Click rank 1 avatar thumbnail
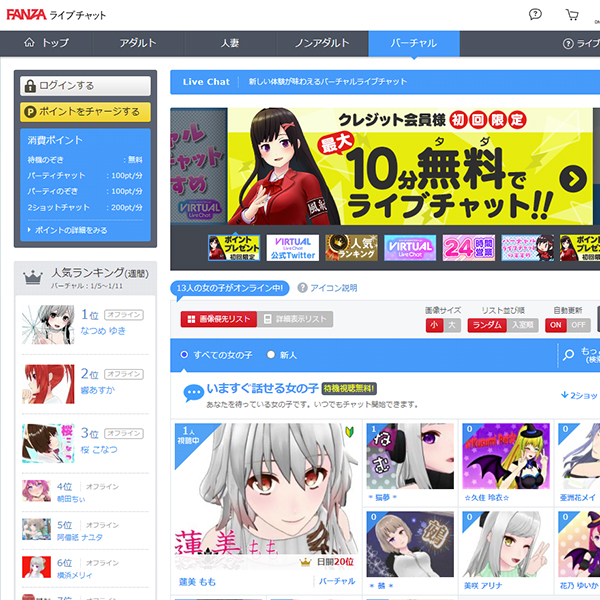This screenshot has width=600, height=600. (x=48, y=324)
